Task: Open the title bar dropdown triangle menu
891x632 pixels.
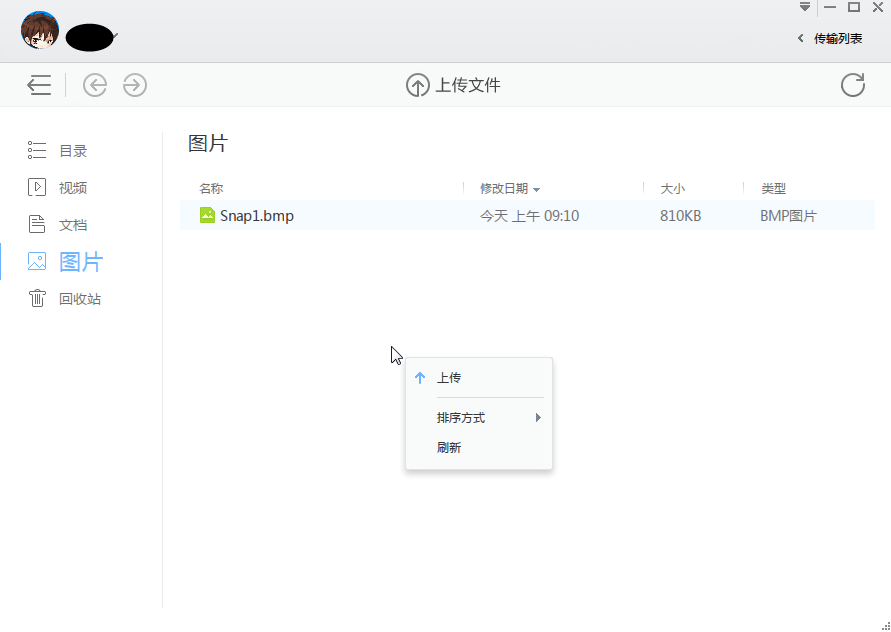Action: 805,7
